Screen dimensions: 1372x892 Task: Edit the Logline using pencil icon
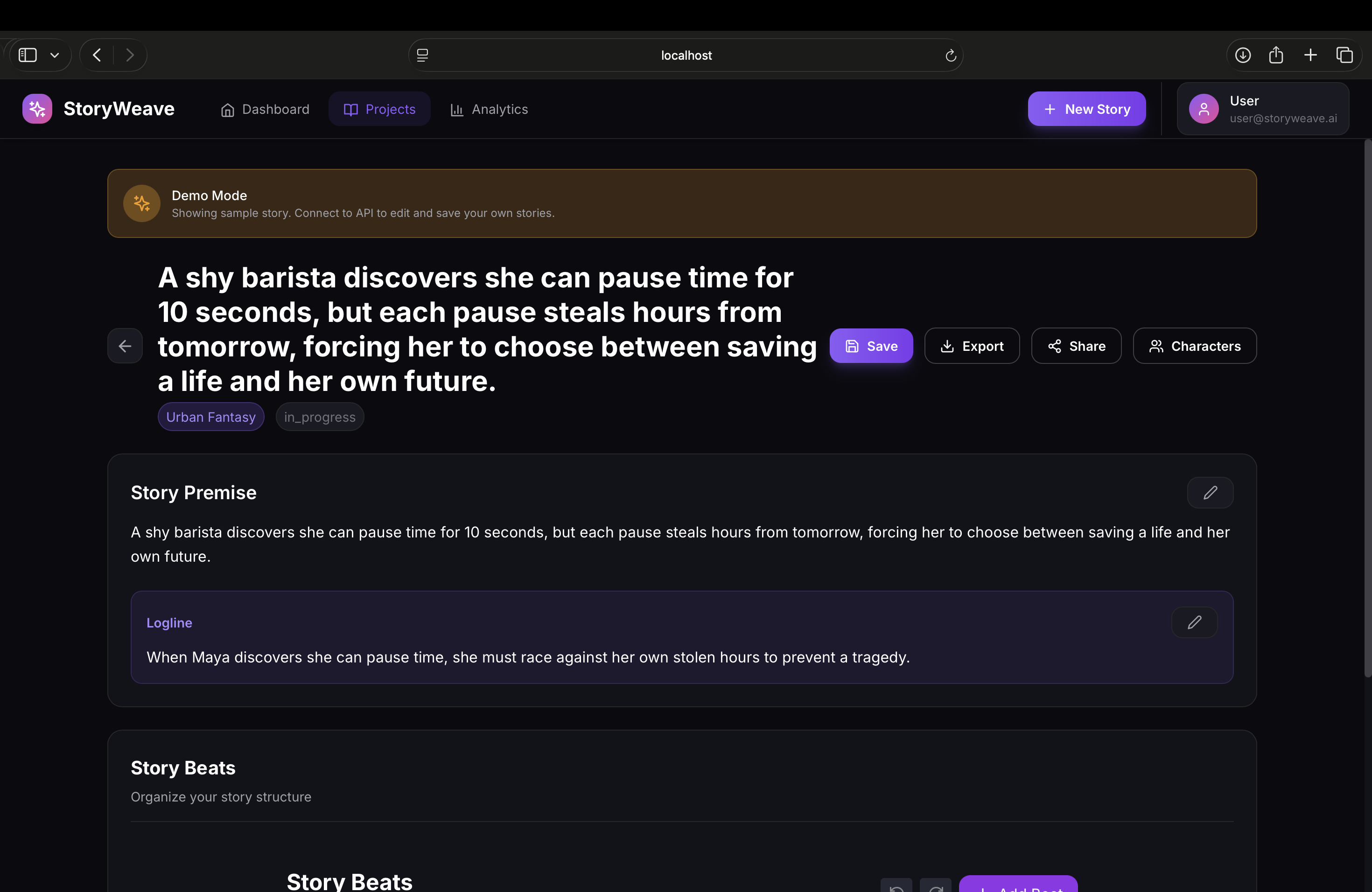(1195, 622)
